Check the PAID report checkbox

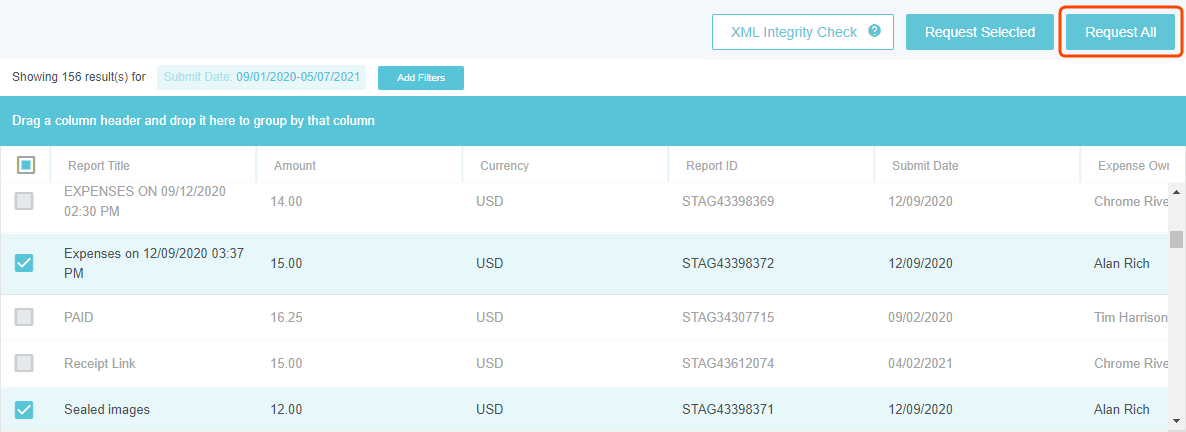pyautogui.click(x=24, y=317)
